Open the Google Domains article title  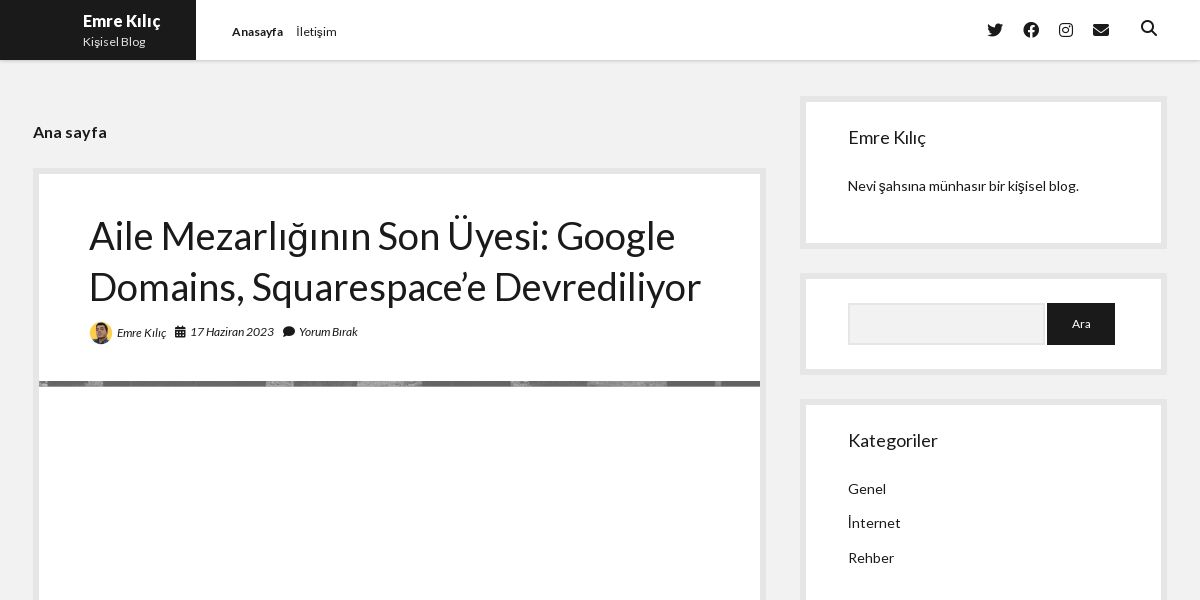[395, 261]
